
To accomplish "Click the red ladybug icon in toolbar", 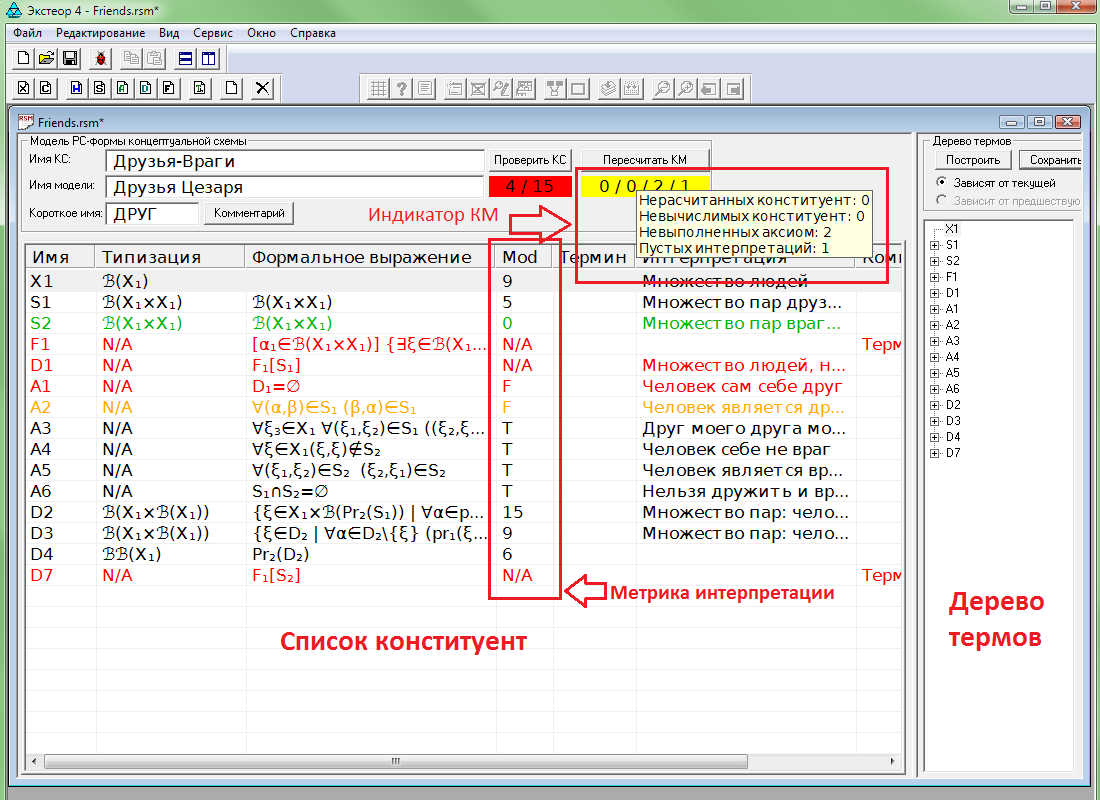I will point(101,58).
